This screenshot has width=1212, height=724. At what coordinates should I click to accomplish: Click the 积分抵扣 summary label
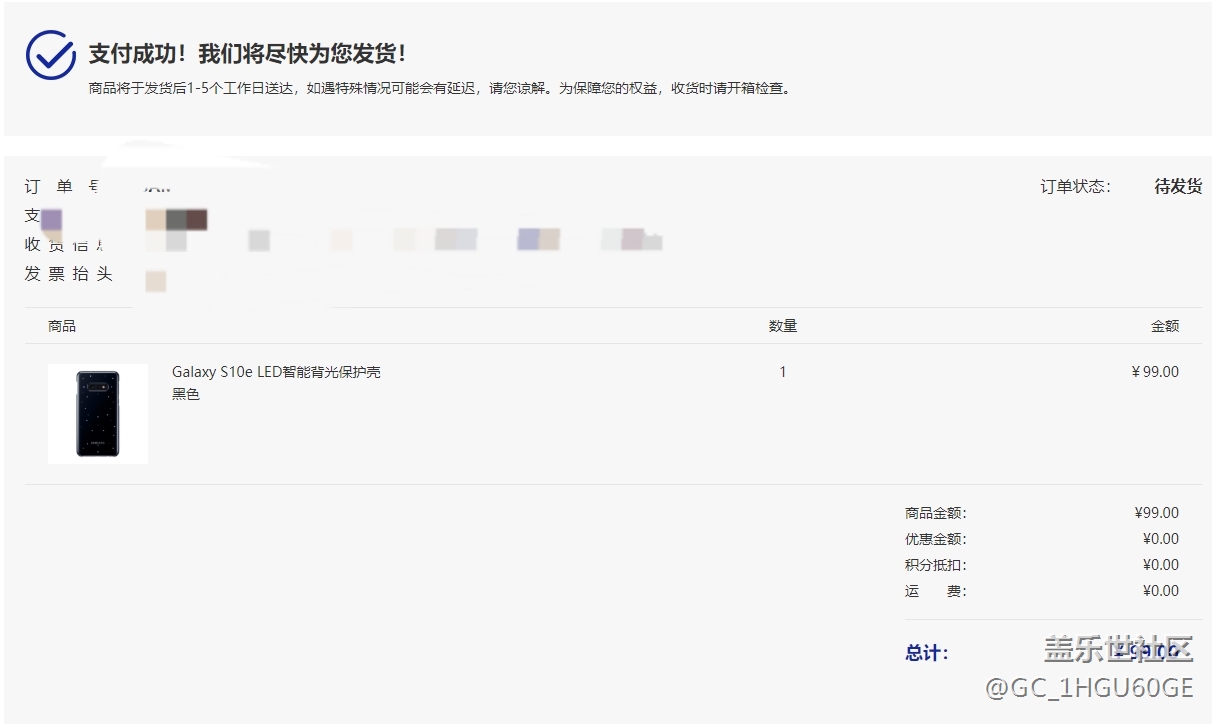tap(935, 565)
